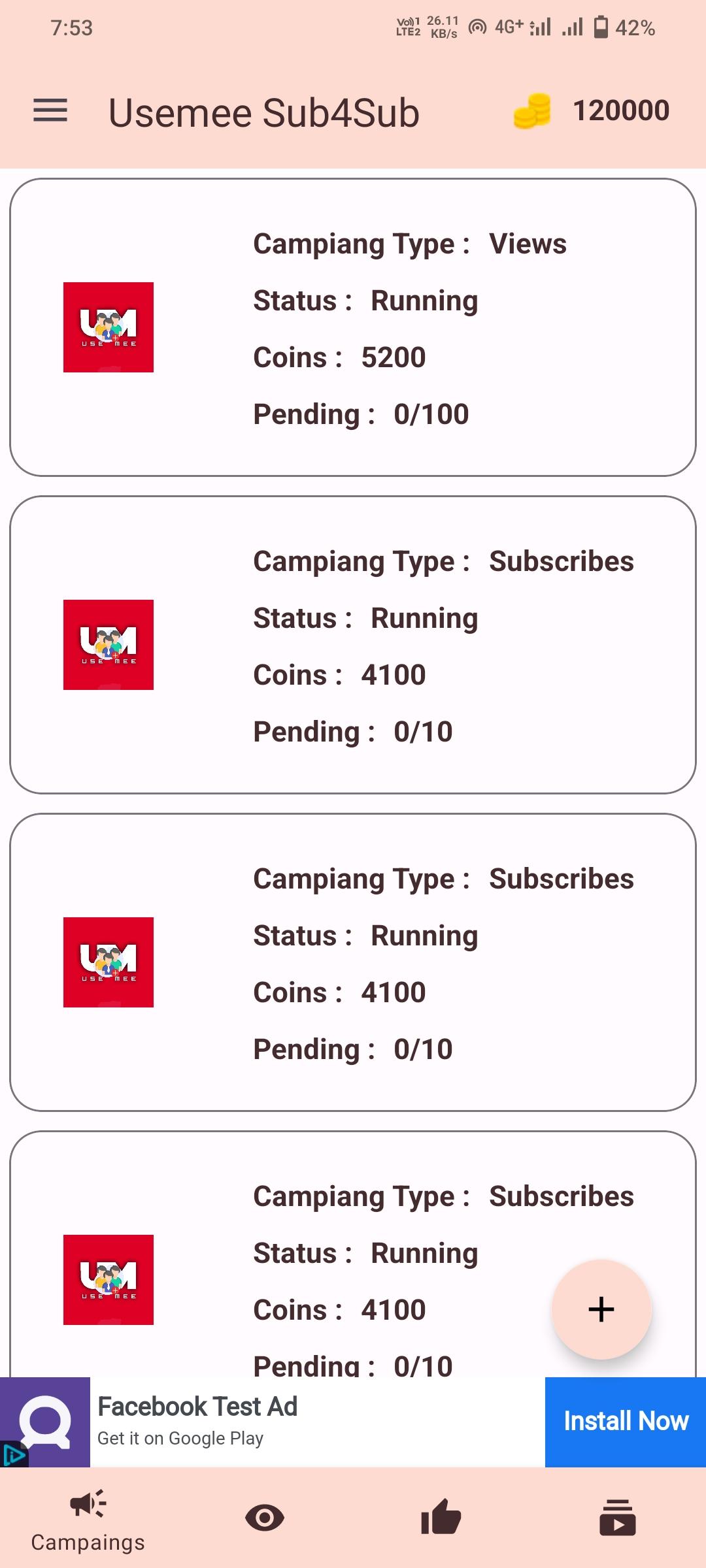706x1568 pixels.
Task: Tap the battery status icon
Action: (x=601, y=27)
